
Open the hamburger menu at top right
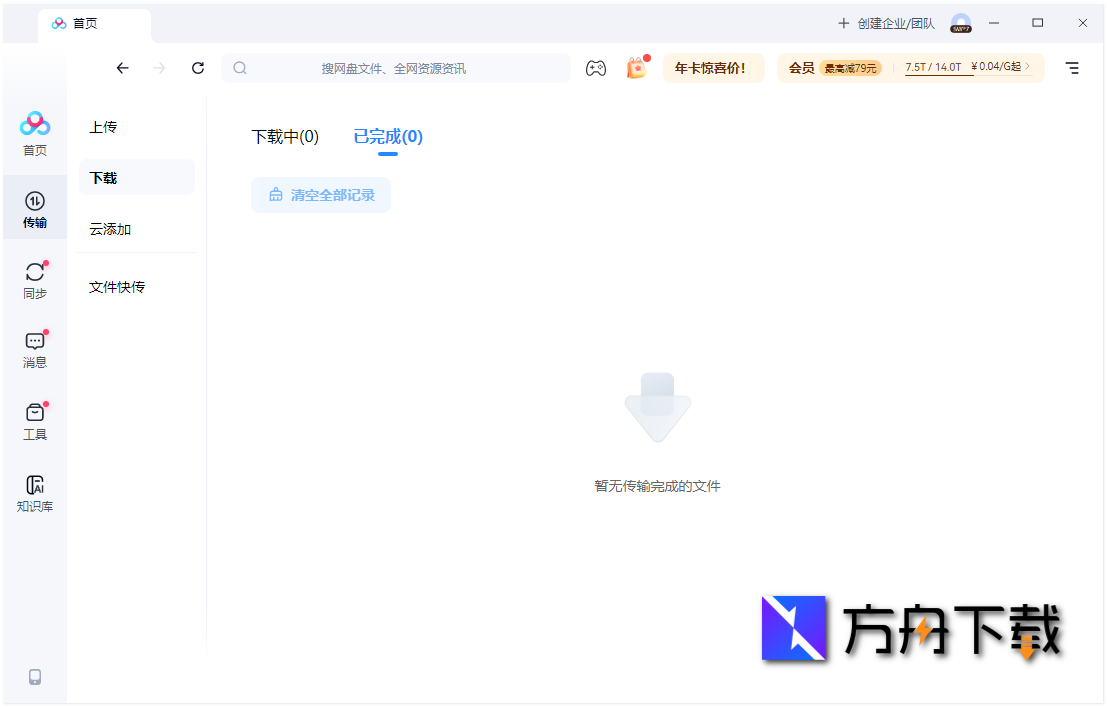(1072, 67)
